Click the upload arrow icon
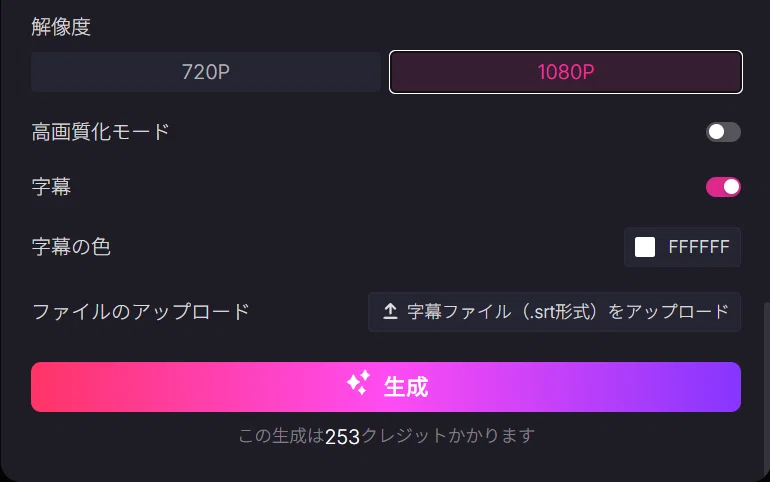Screen dimensions: 770x482 tap(390, 312)
